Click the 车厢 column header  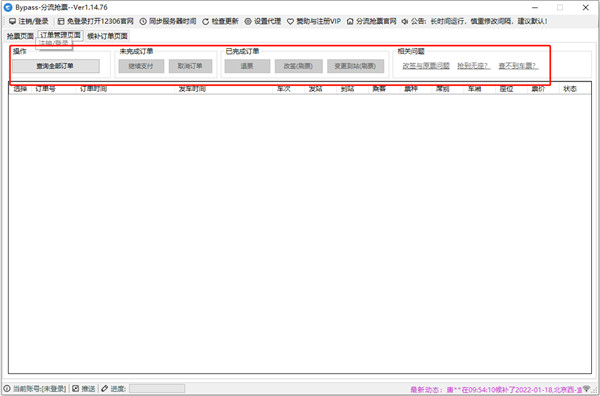480,89
